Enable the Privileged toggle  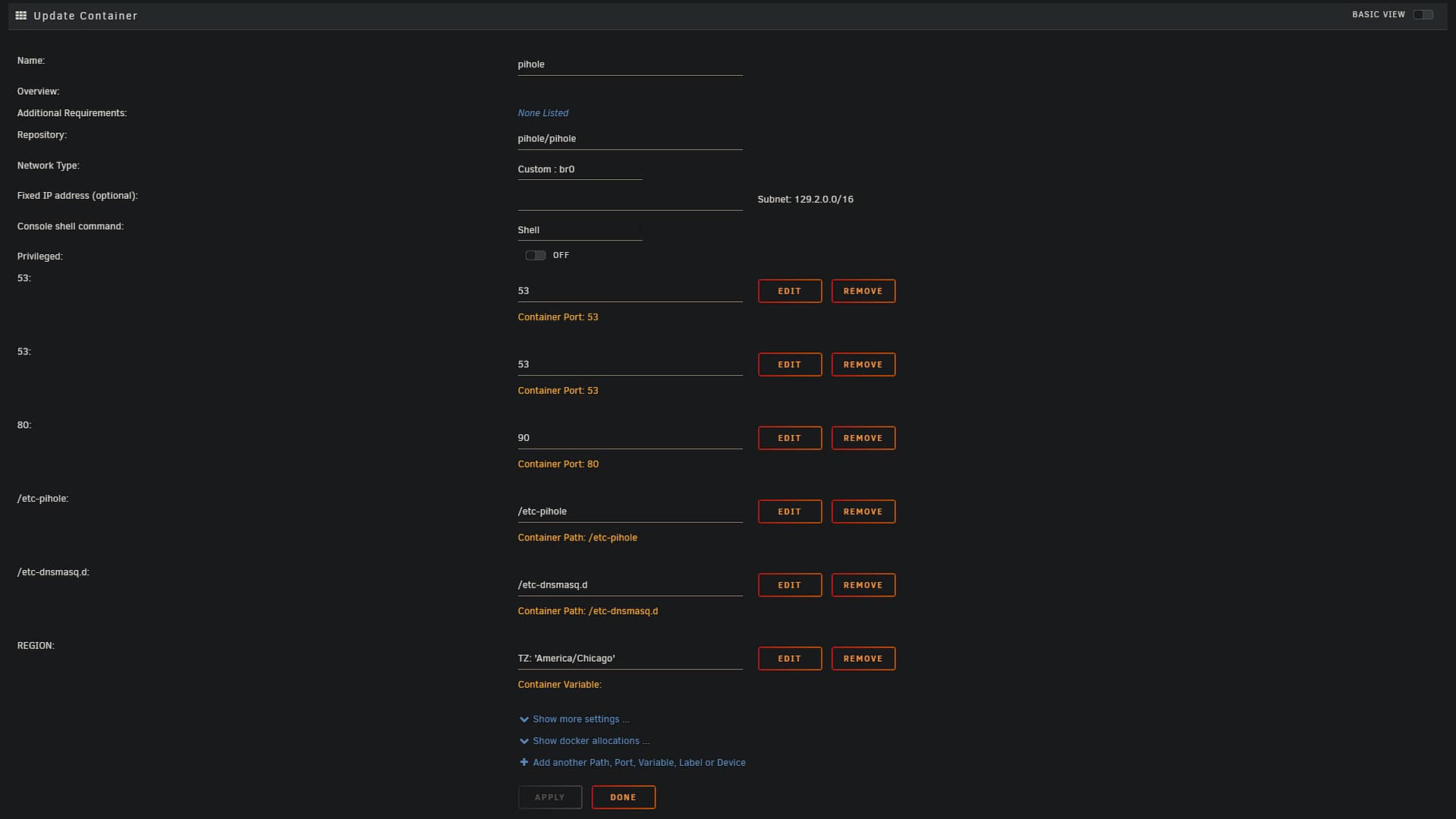[x=535, y=255]
